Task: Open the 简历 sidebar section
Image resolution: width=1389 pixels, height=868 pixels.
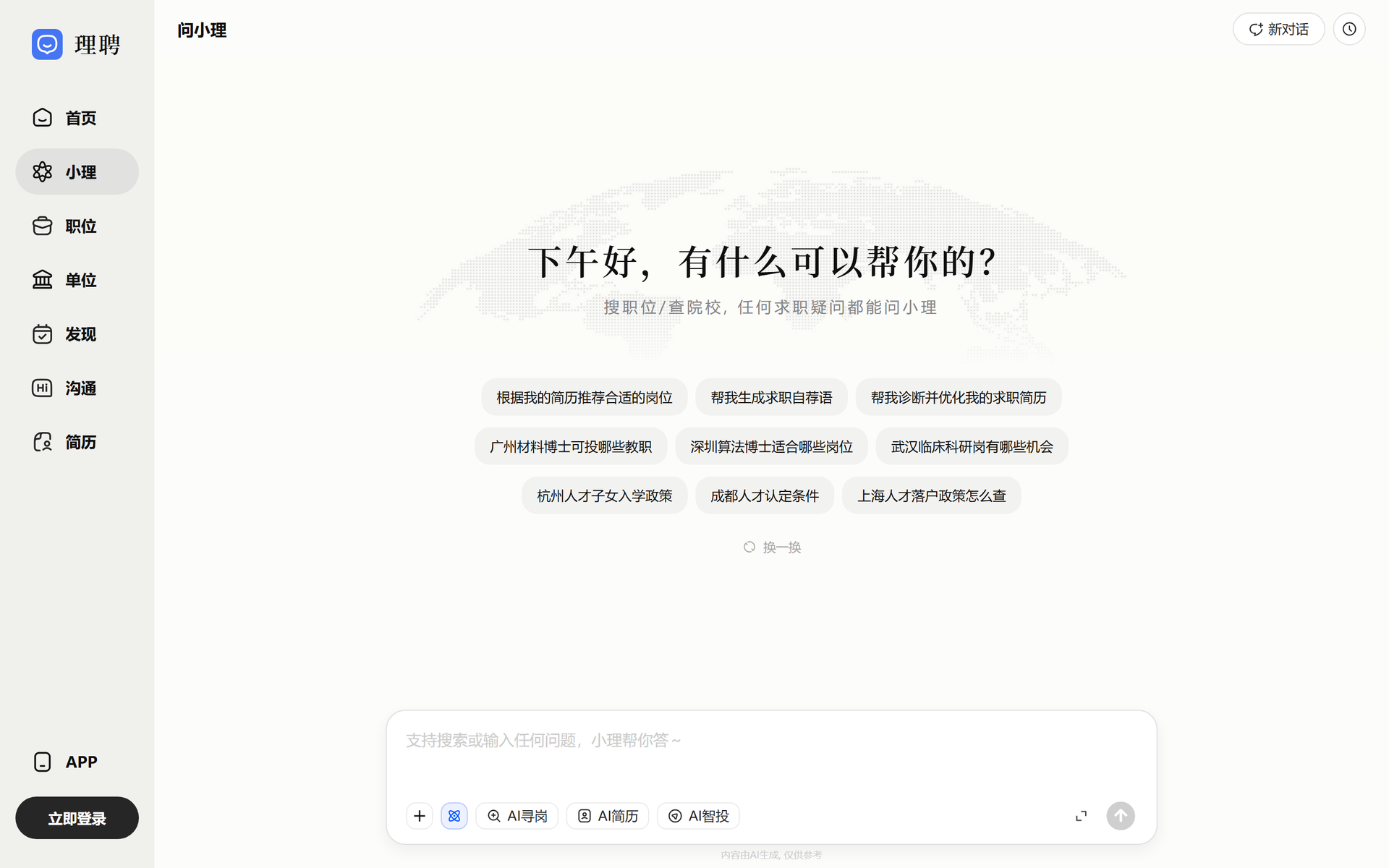Action: (77, 442)
